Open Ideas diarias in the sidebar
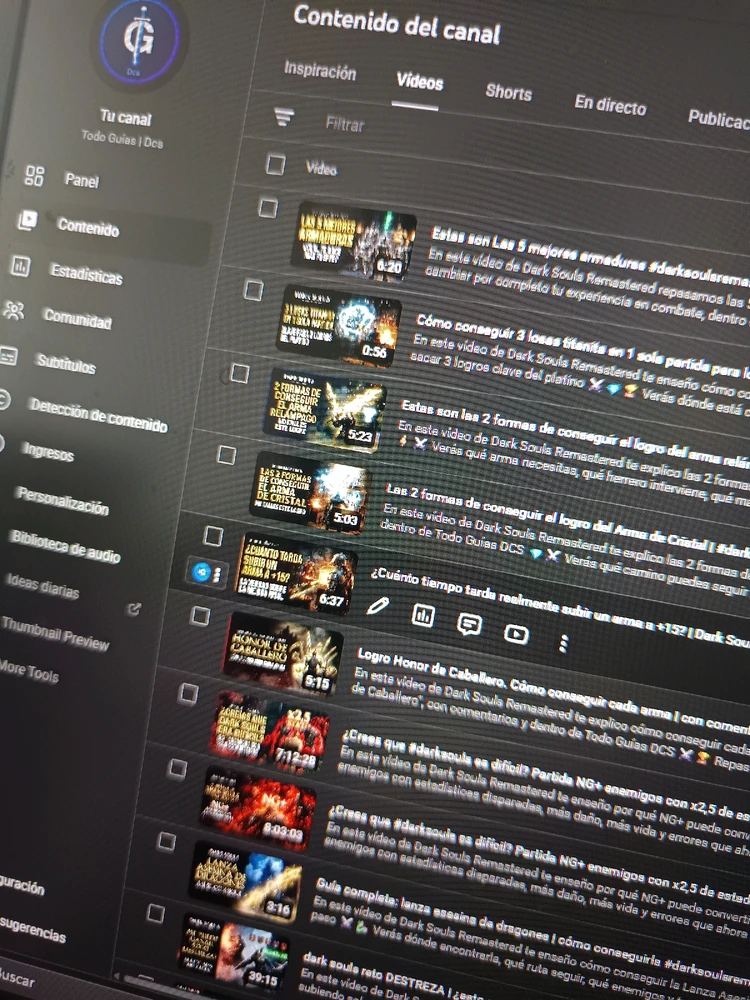Screen dimensions: 750x1000 (43, 587)
